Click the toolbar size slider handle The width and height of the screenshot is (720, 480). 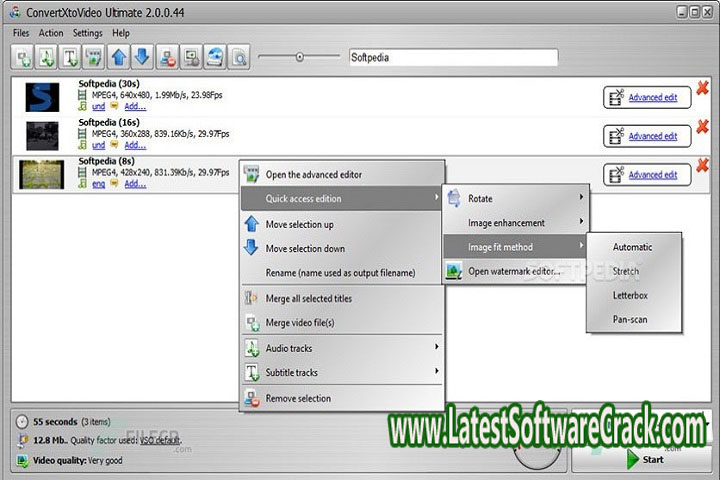(x=299, y=58)
